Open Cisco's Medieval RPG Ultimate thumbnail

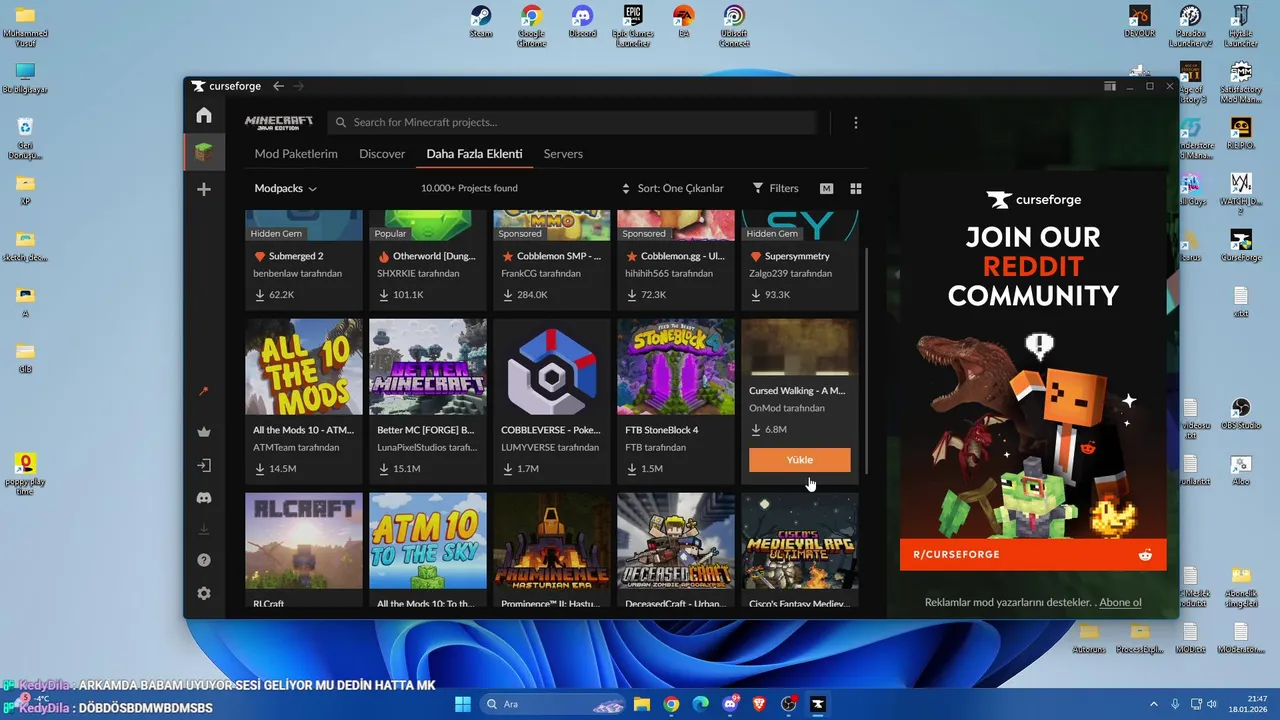click(x=800, y=540)
